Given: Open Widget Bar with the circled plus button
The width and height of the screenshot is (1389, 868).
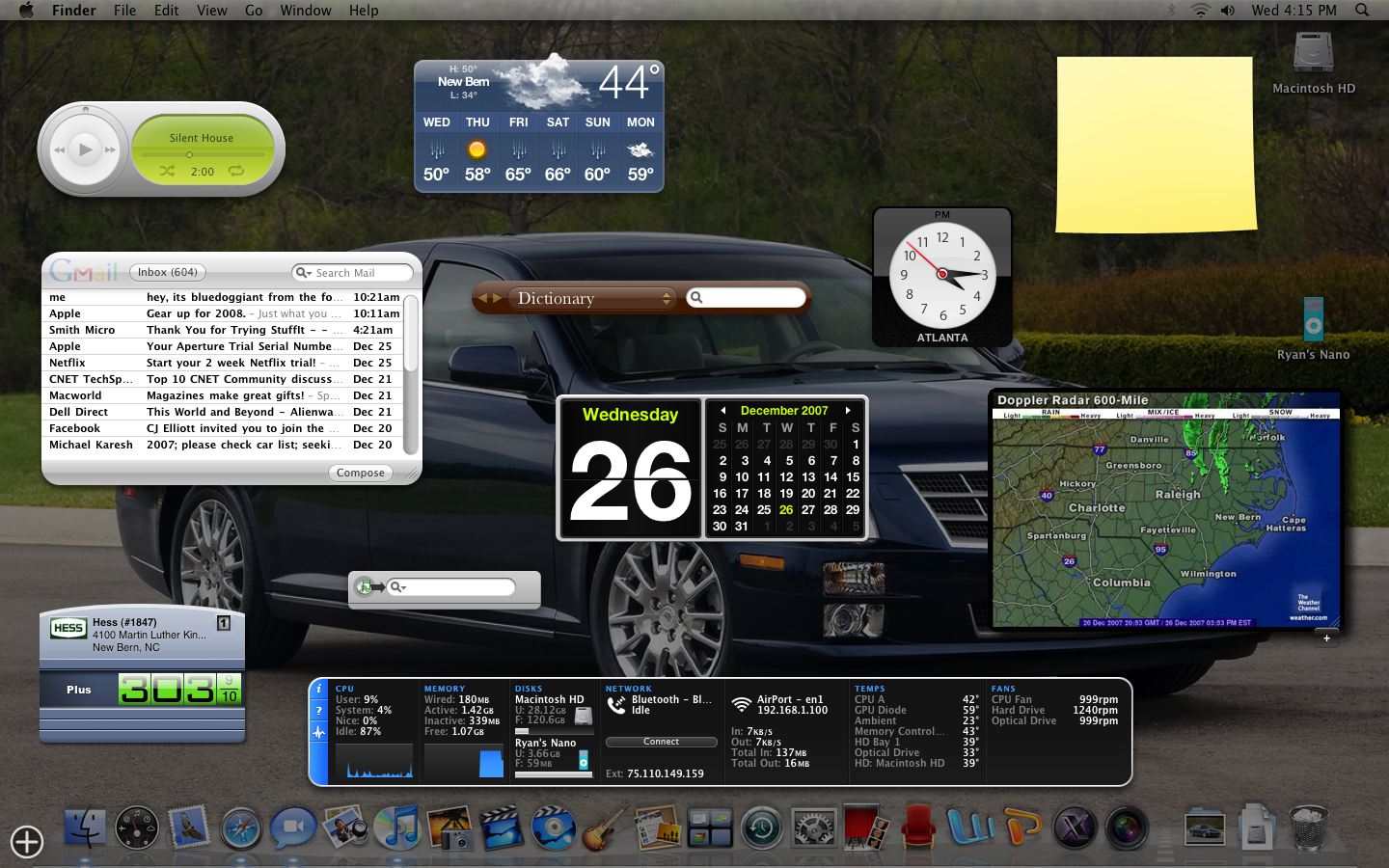Looking at the screenshot, I should coord(27,842).
